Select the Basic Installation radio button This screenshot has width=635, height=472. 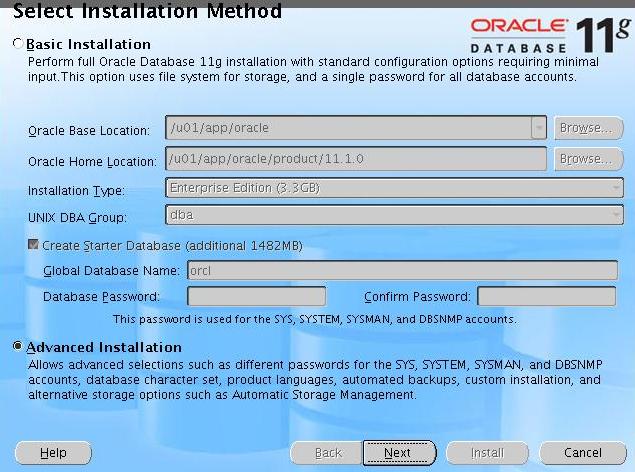[x=17, y=43]
